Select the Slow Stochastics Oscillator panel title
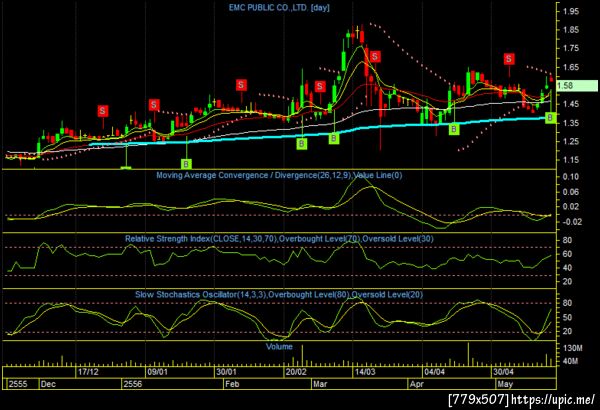 tap(279, 295)
